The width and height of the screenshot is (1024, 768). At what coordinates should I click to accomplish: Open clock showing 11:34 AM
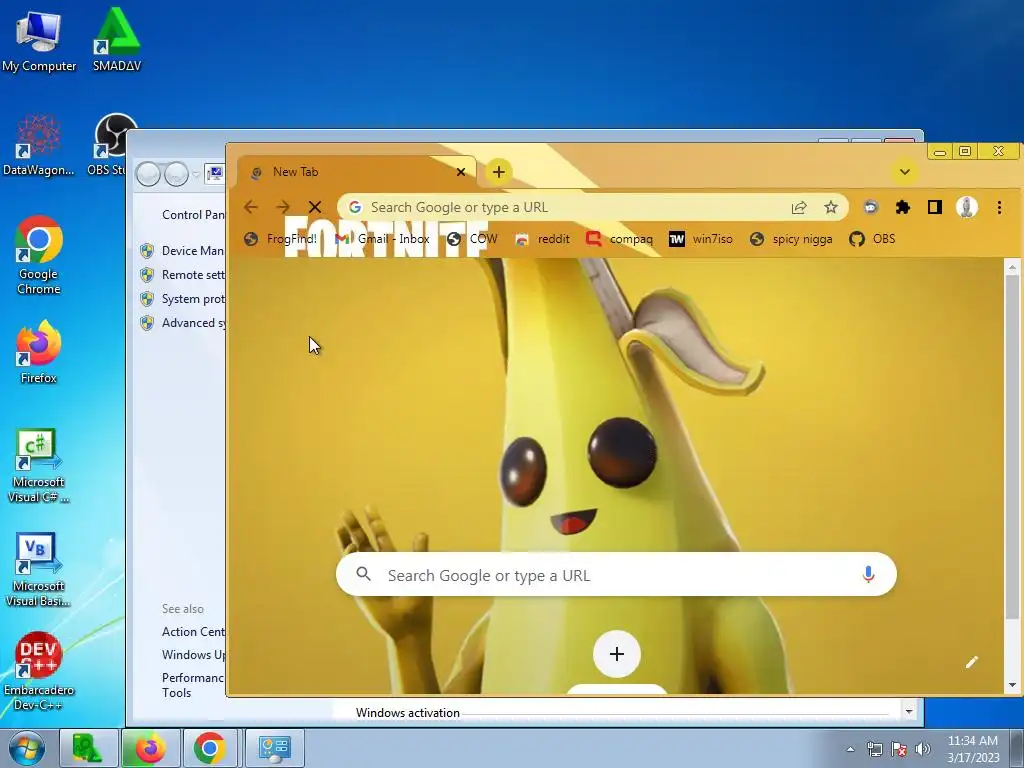click(973, 749)
